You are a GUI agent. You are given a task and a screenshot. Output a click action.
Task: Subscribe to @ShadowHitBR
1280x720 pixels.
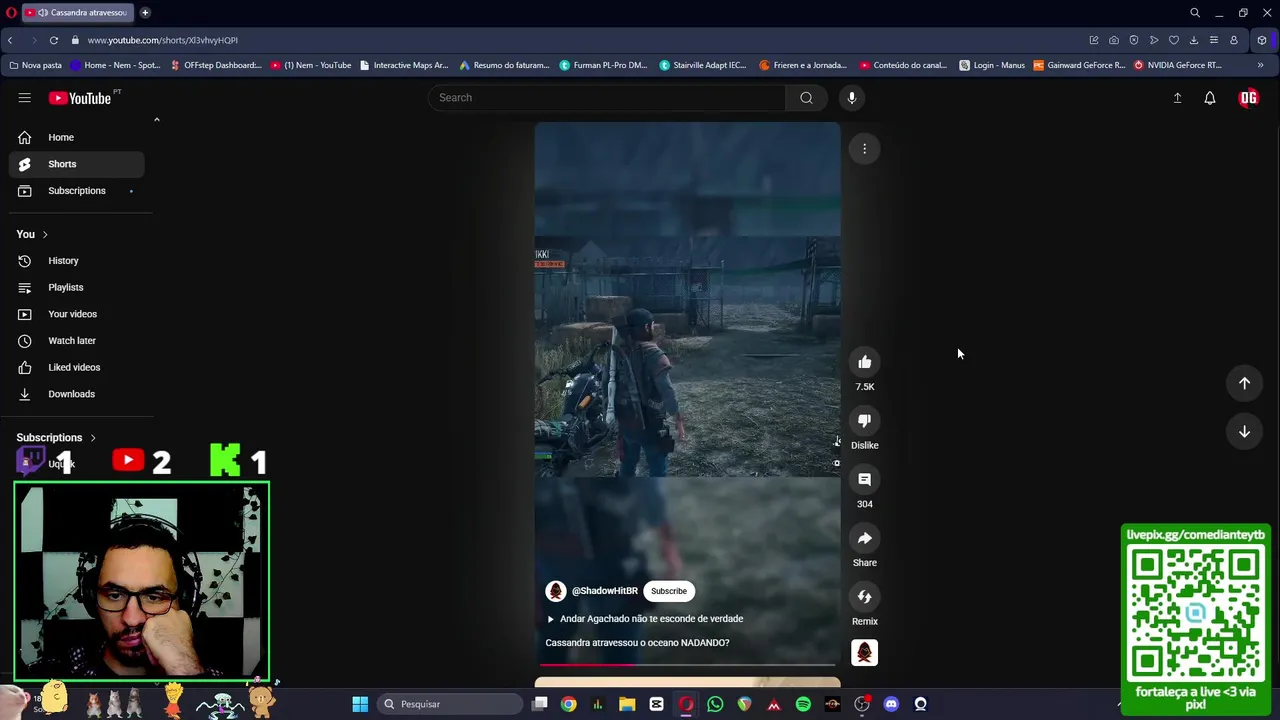click(669, 591)
